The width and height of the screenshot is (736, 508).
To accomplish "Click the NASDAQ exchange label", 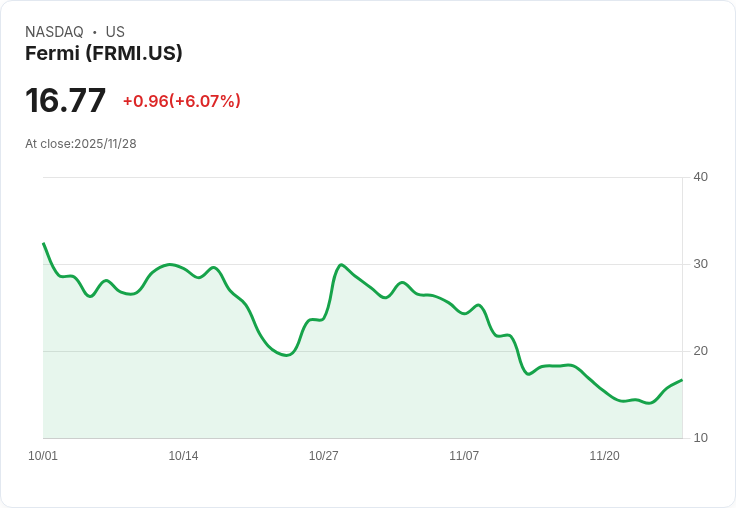I will click(54, 32).
